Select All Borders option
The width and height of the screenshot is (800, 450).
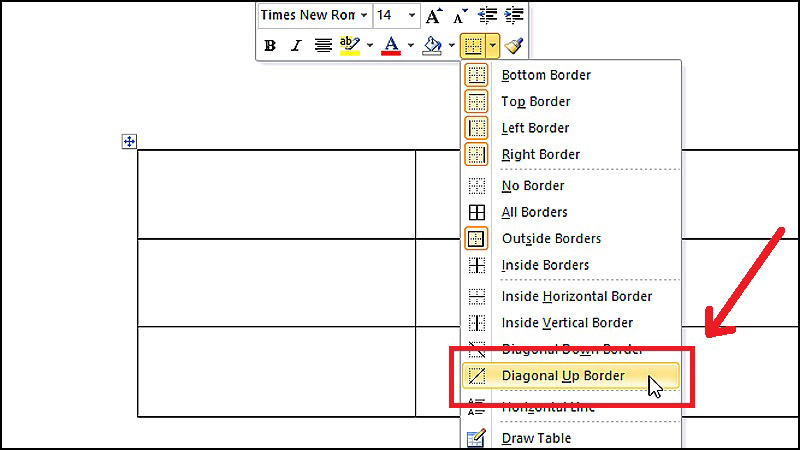click(571, 212)
